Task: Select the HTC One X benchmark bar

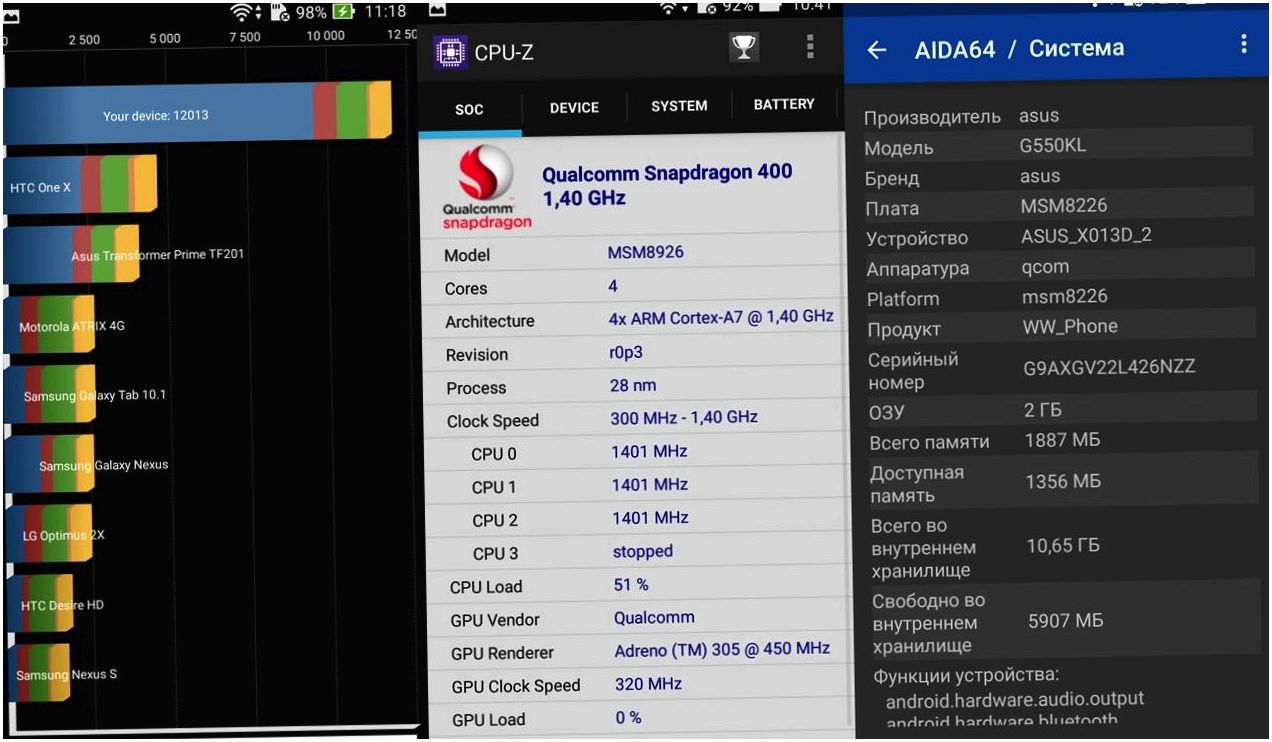Action: tap(80, 185)
